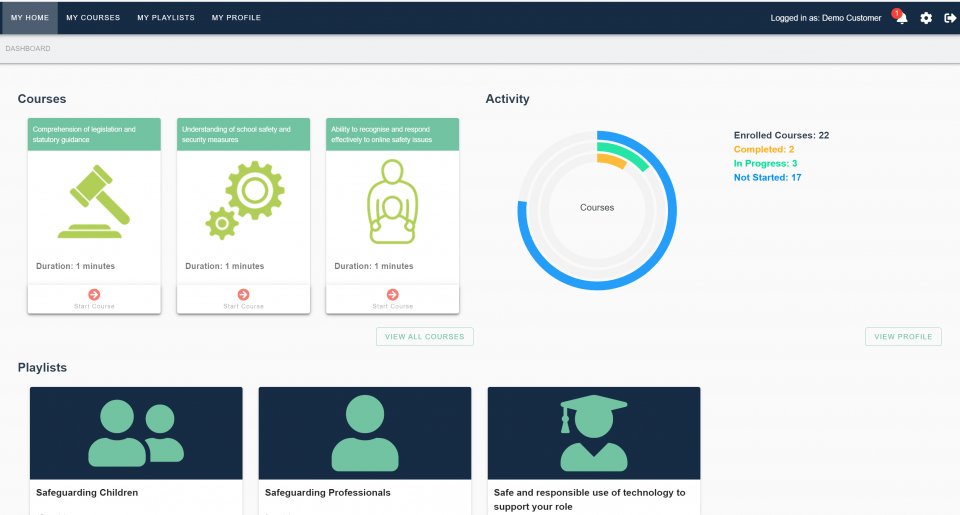This screenshot has width=960, height=515.
Task: Click the Activity section heading
Action: point(508,99)
